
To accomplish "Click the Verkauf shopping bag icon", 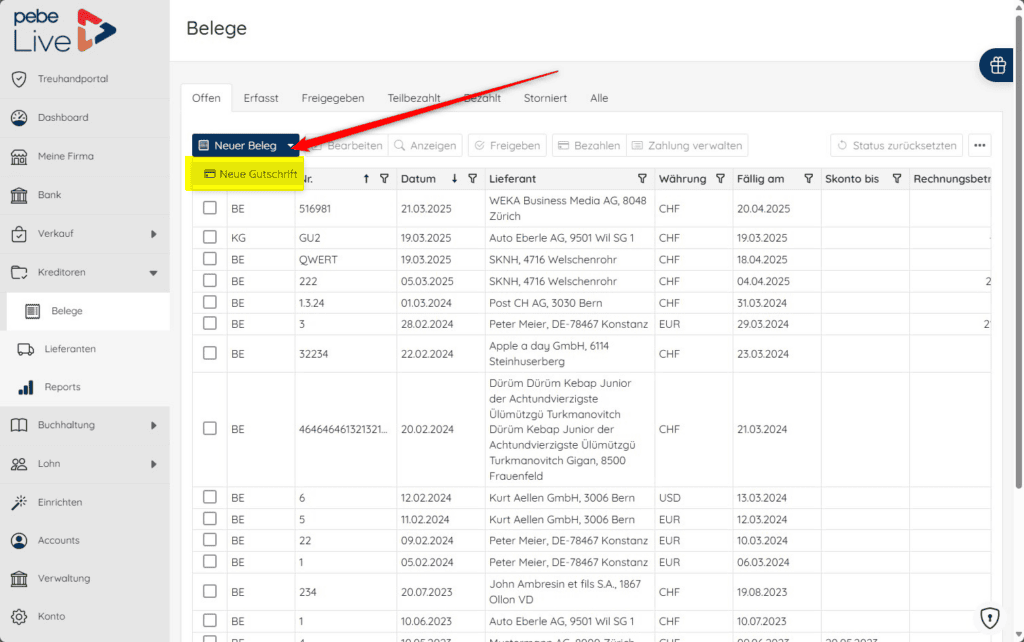I will [x=19, y=233].
